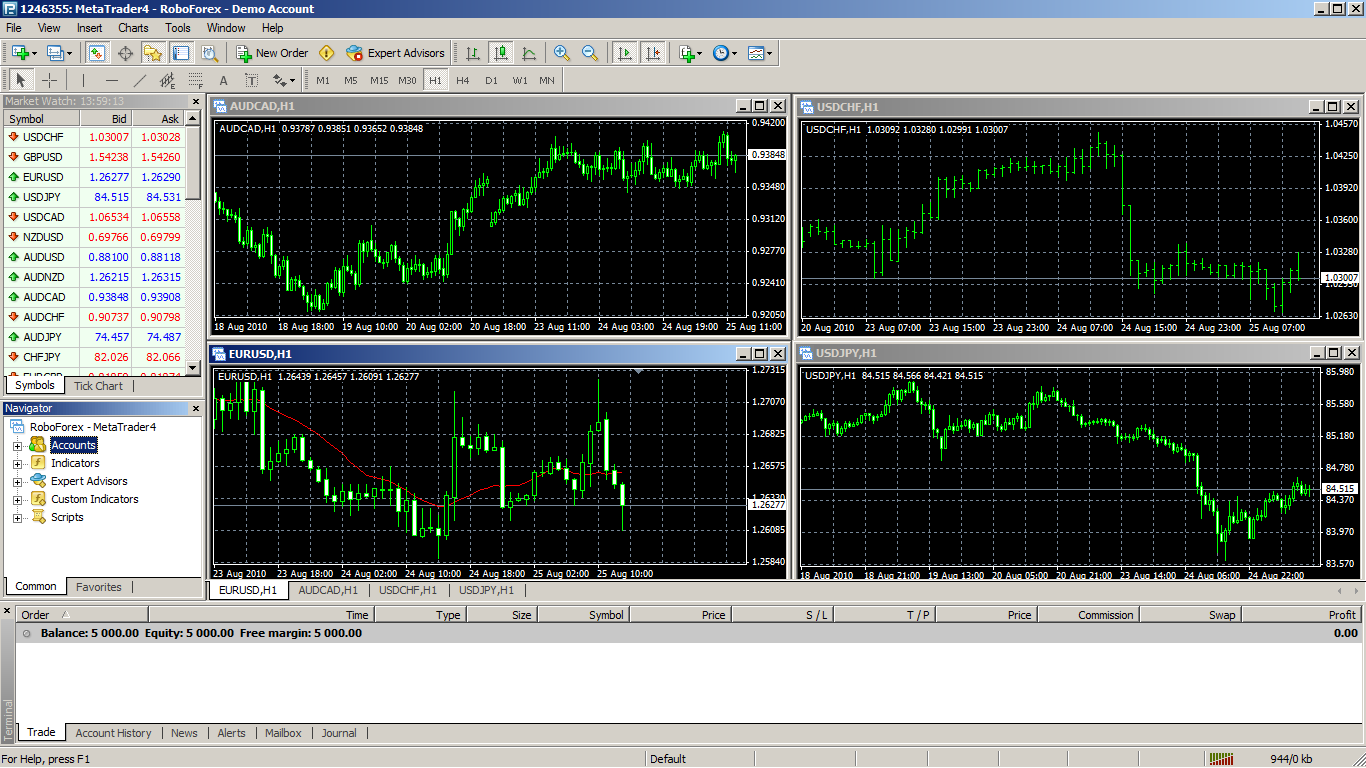Select the Crosshair cursor tool

pos(49,80)
